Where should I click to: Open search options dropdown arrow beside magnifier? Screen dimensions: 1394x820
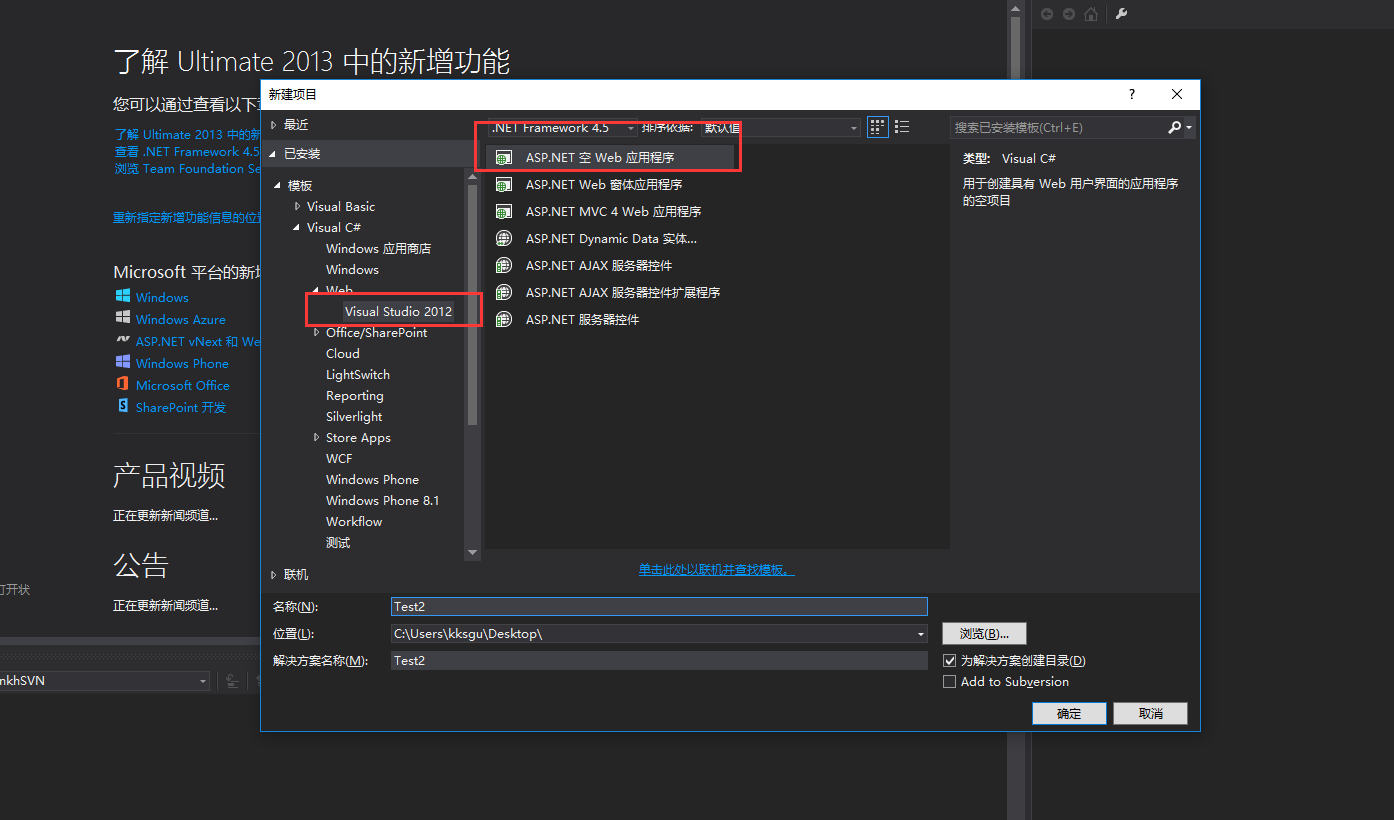click(x=1189, y=128)
